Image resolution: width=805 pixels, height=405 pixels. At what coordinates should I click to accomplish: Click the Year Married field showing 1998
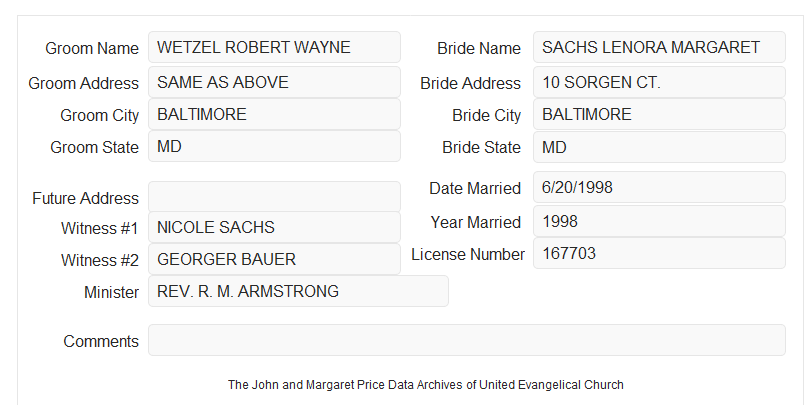[x=659, y=221]
